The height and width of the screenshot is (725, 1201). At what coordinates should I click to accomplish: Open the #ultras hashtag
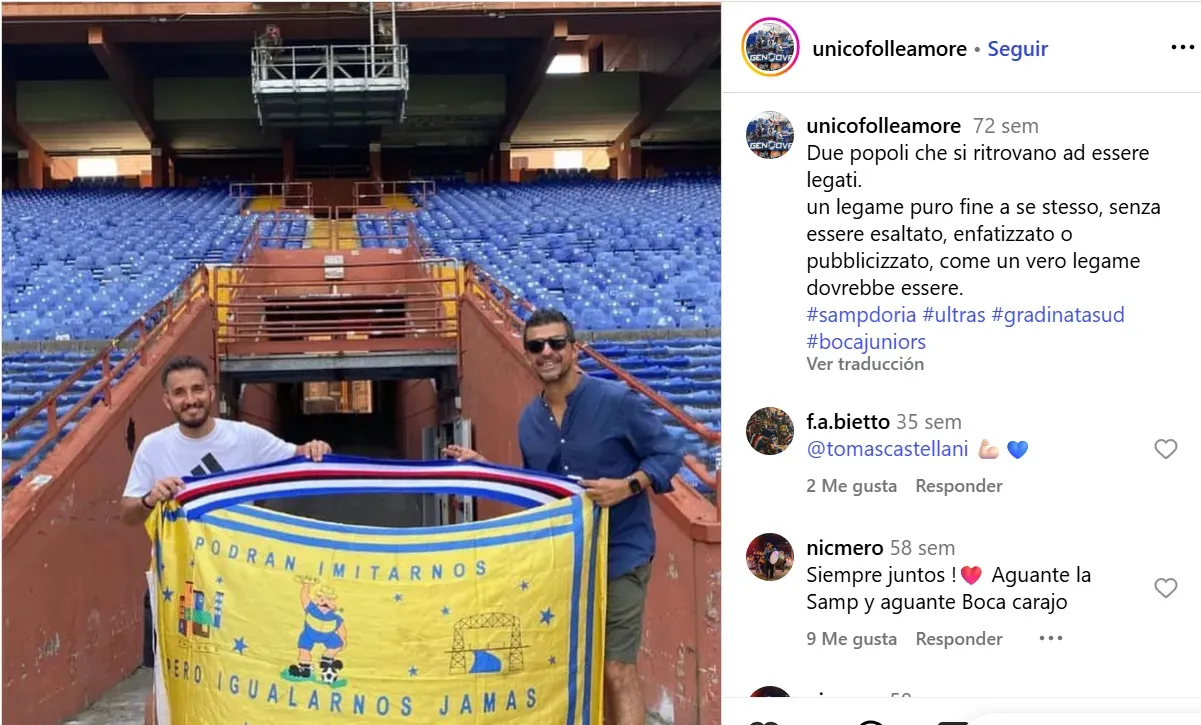[x=954, y=315]
